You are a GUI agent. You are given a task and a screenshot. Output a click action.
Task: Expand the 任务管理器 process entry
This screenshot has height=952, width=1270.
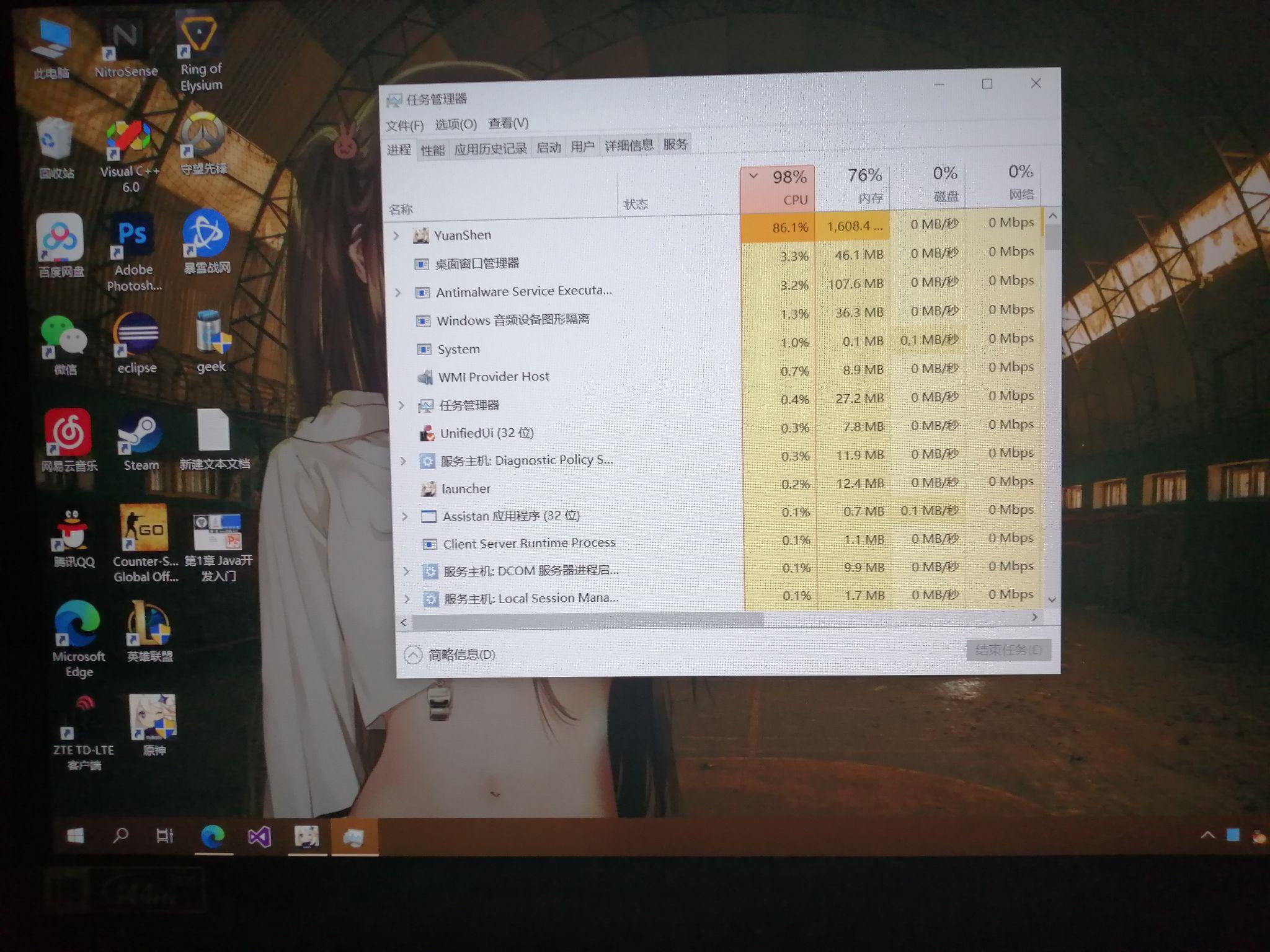401,405
